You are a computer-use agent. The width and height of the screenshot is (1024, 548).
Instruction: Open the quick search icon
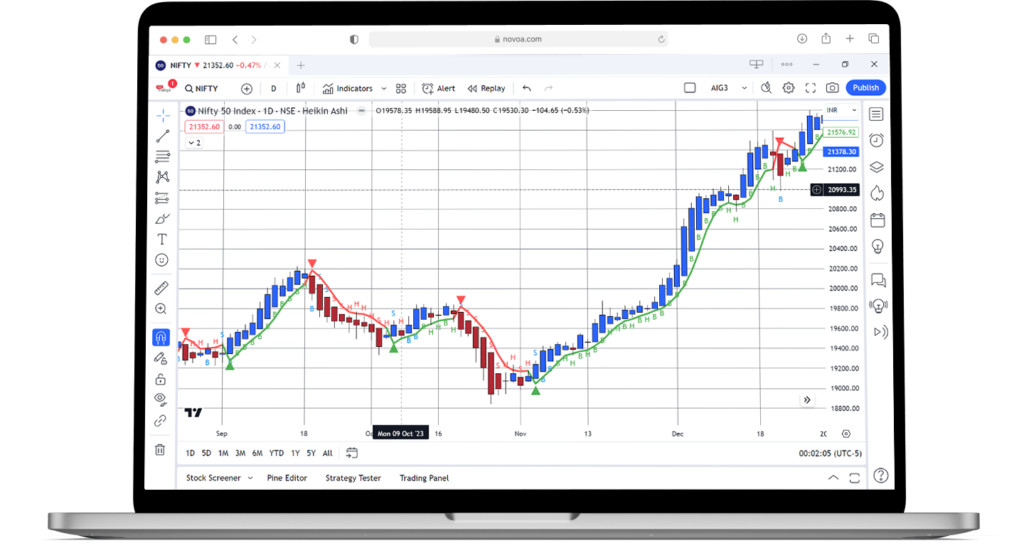[766, 88]
